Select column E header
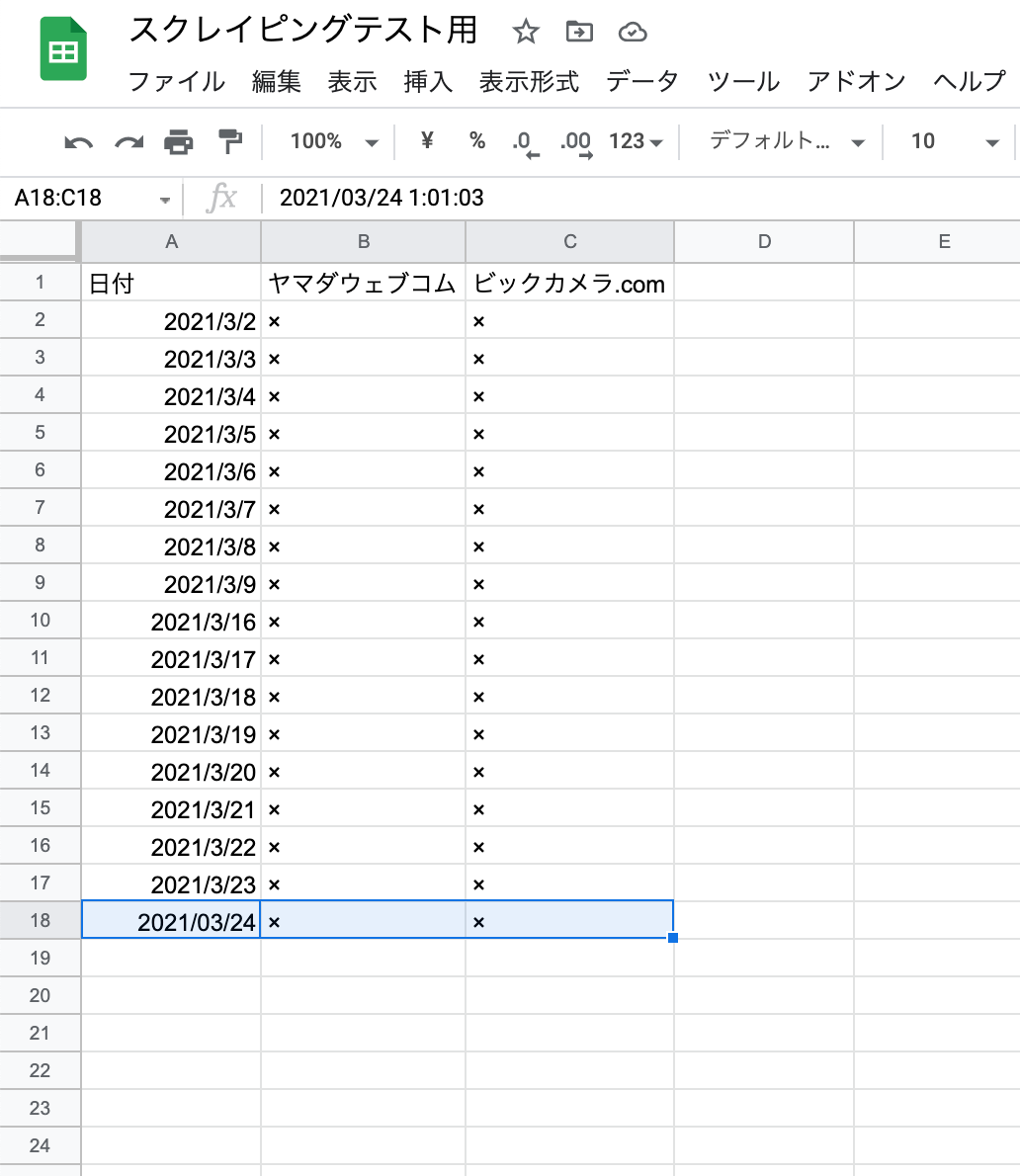1020x1176 pixels. click(x=938, y=241)
